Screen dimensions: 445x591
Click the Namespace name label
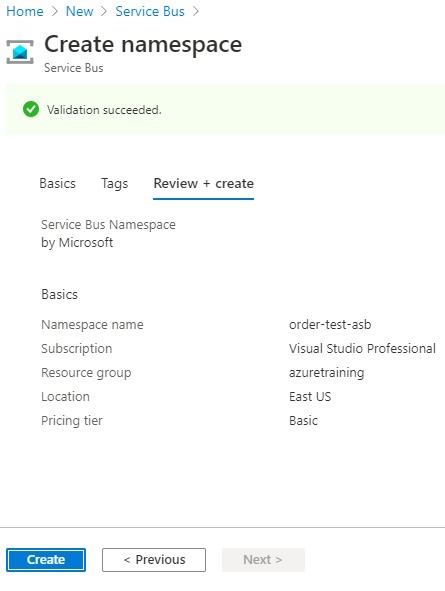pyautogui.click(x=92, y=325)
